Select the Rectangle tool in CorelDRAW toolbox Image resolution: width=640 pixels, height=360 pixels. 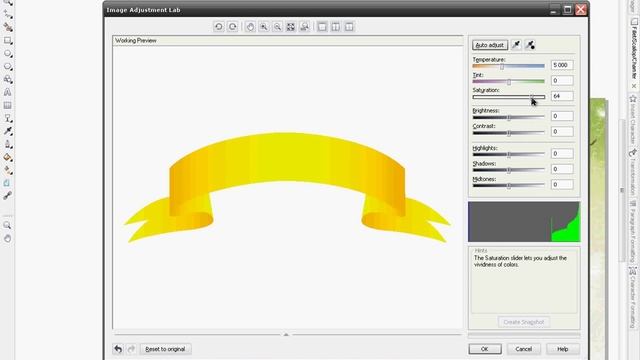(8, 40)
